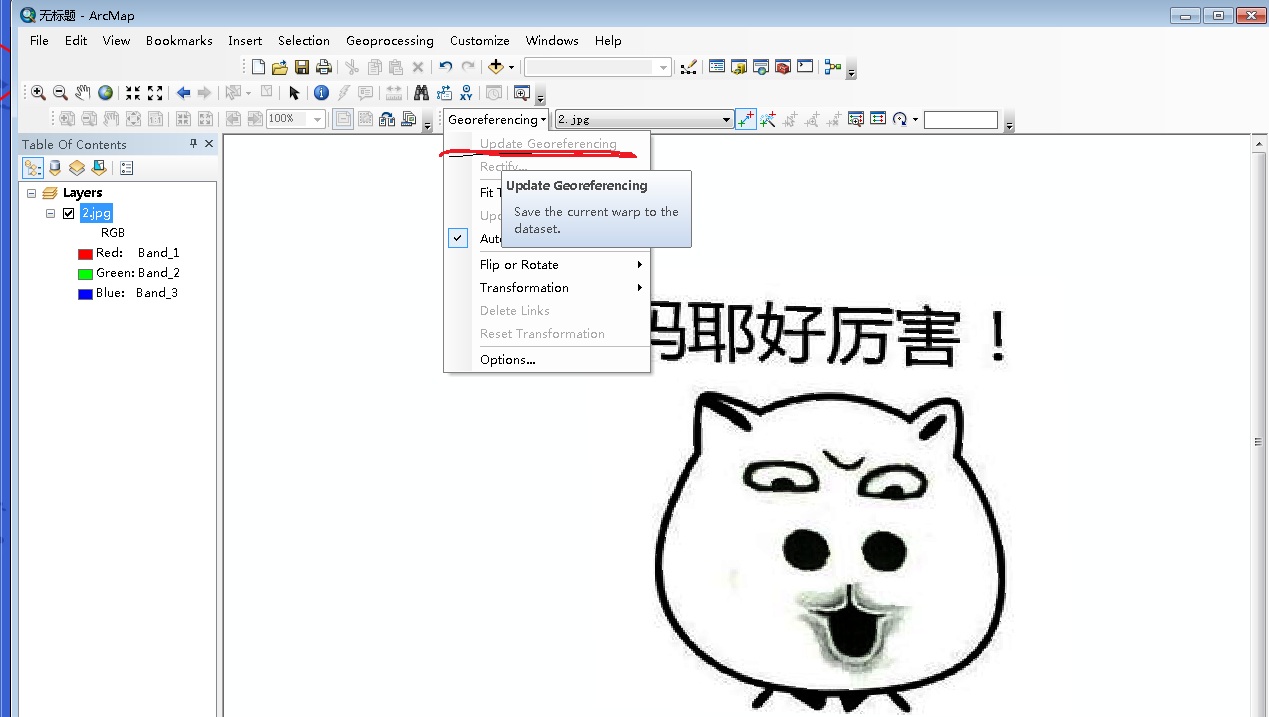Screen dimensions: 1269x717
Task: Open the View Link Table icon
Action: coord(877,119)
